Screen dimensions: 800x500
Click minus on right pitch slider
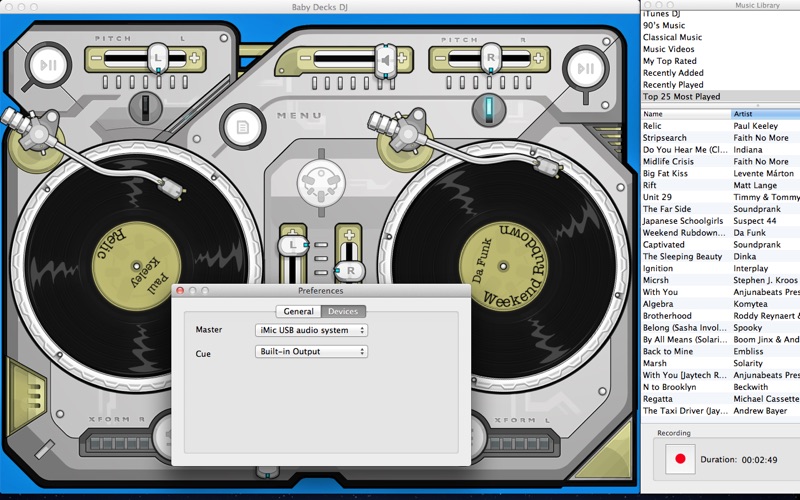click(441, 58)
